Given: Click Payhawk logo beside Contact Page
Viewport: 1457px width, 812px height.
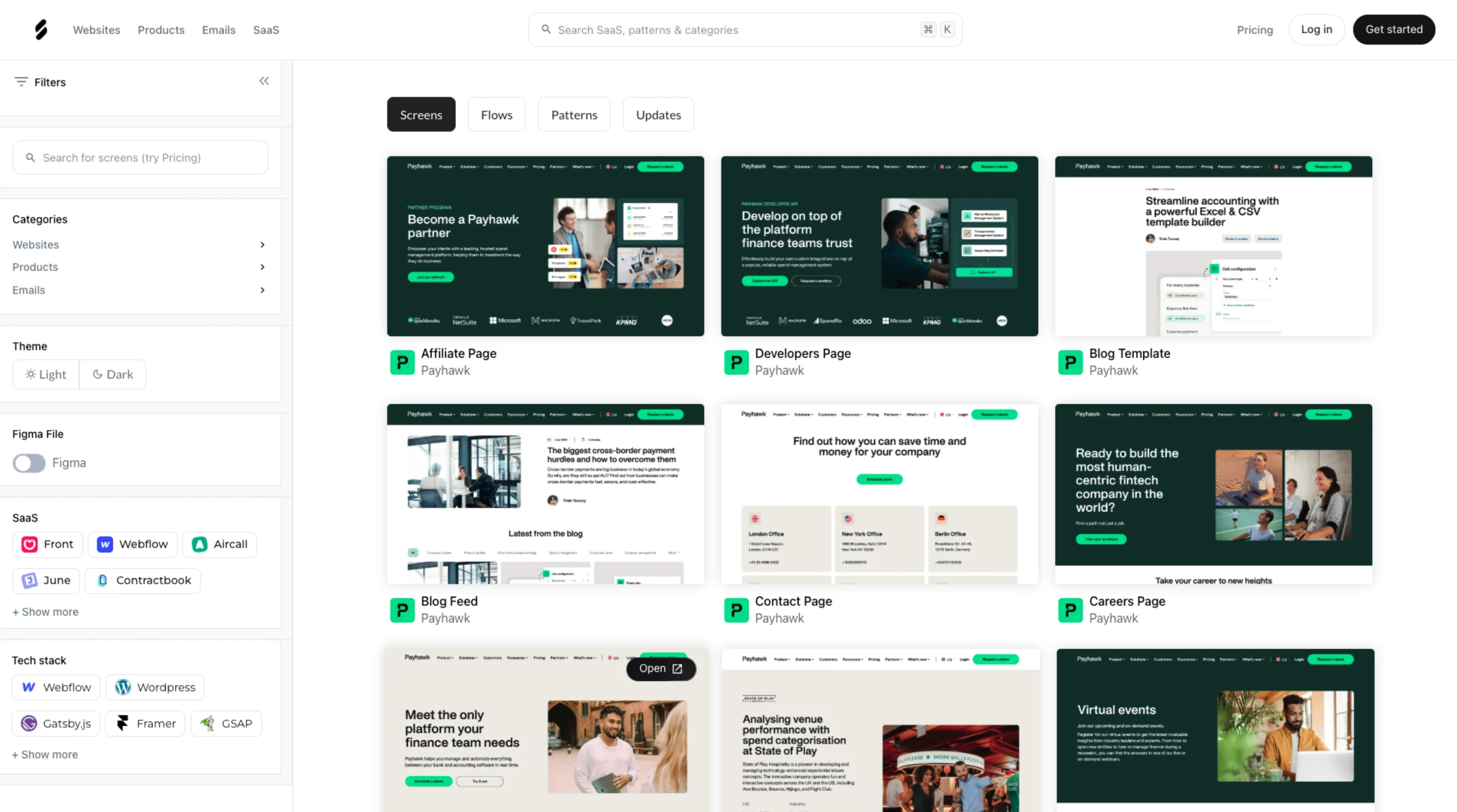Looking at the screenshot, I should [736, 610].
